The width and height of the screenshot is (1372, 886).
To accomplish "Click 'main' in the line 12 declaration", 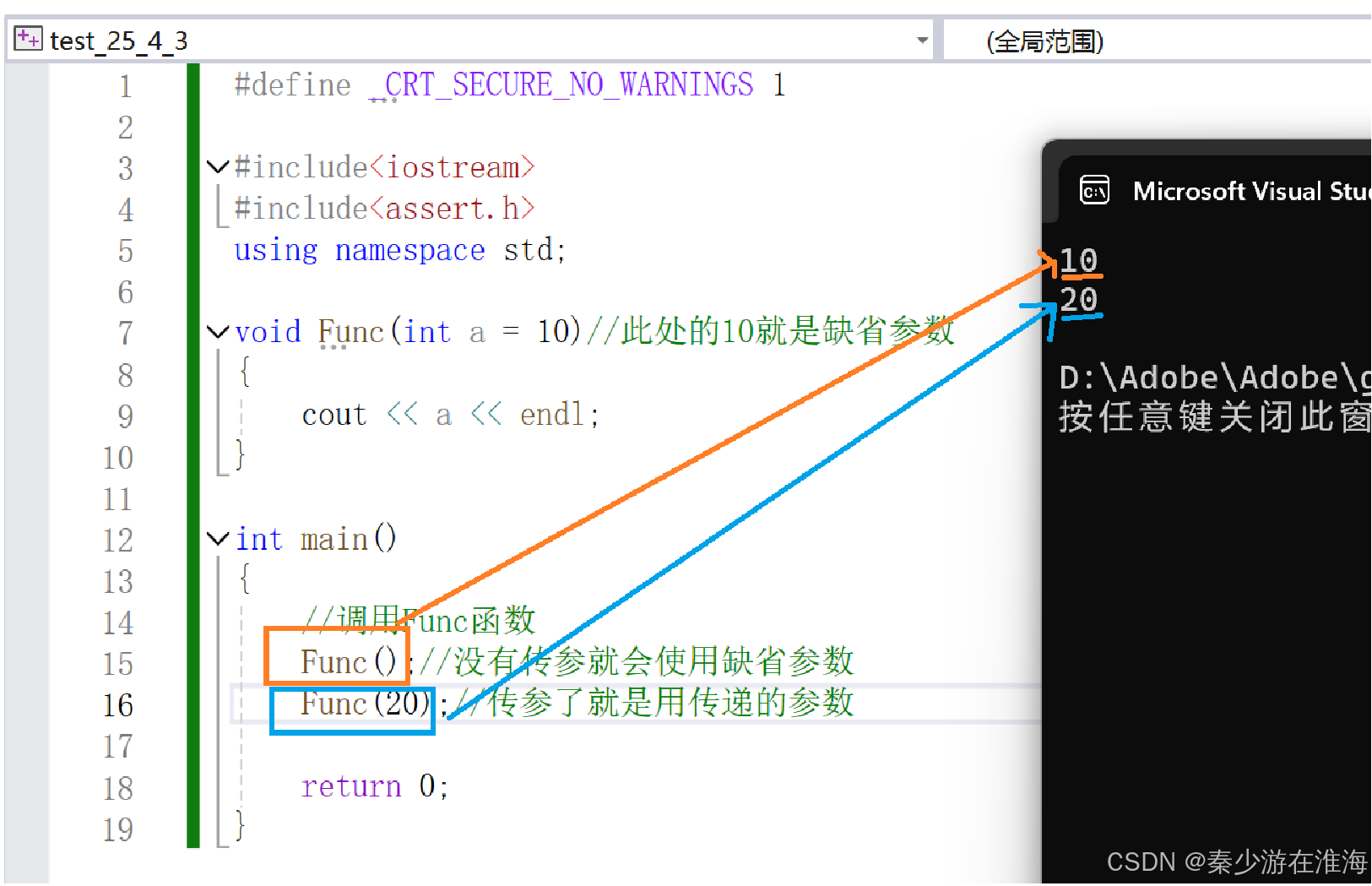I will pos(334,539).
